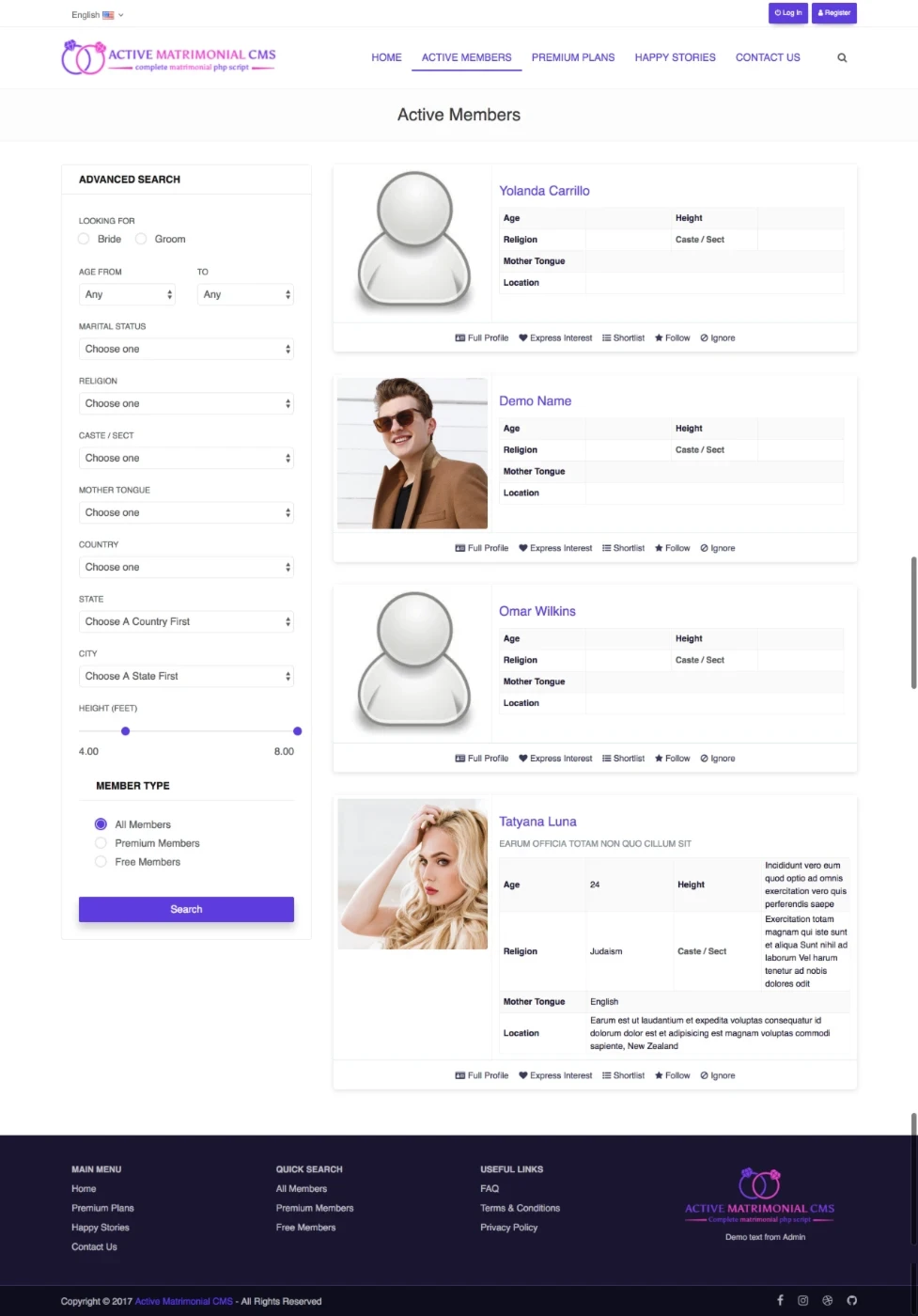Click Demo Name's profile photo
This screenshot has height=1316, width=918.
(412, 454)
